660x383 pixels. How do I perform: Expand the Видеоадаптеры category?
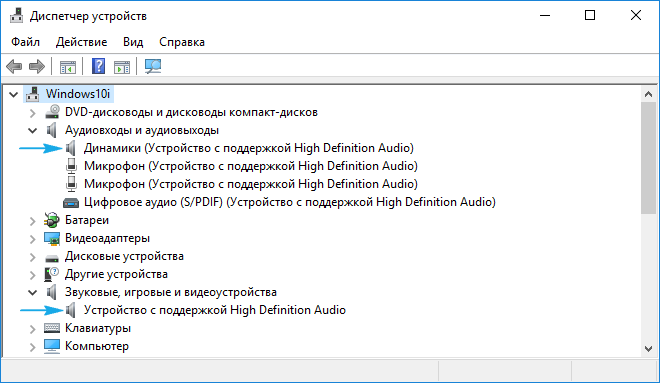coord(32,239)
